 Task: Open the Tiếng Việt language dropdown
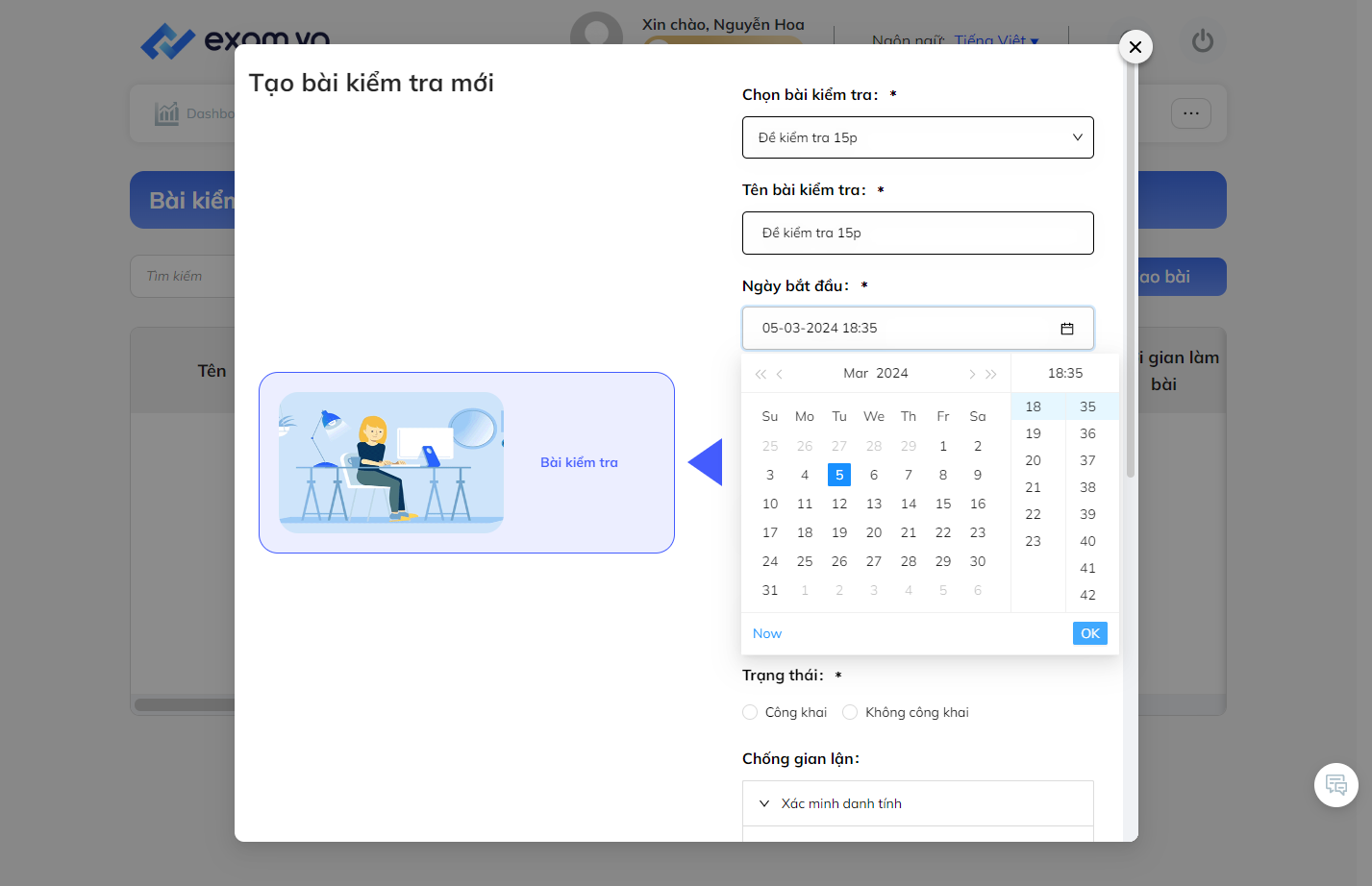tap(996, 40)
